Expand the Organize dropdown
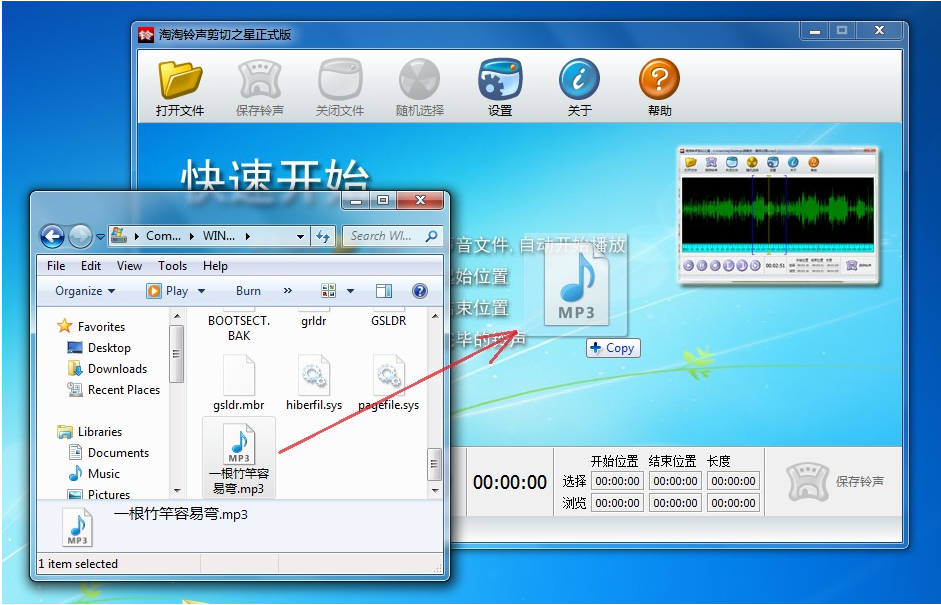 coord(85,291)
